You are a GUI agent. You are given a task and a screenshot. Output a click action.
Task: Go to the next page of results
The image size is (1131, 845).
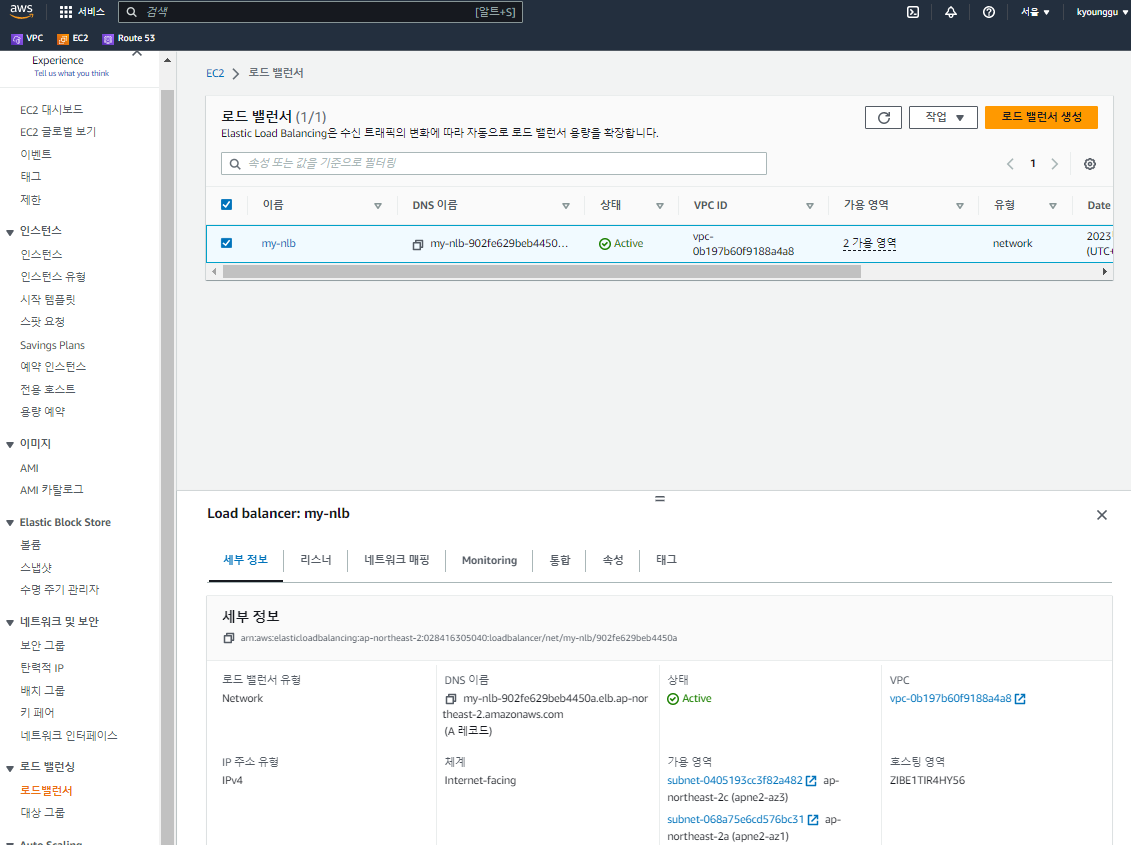pyautogui.click(x=1055, y=164)
